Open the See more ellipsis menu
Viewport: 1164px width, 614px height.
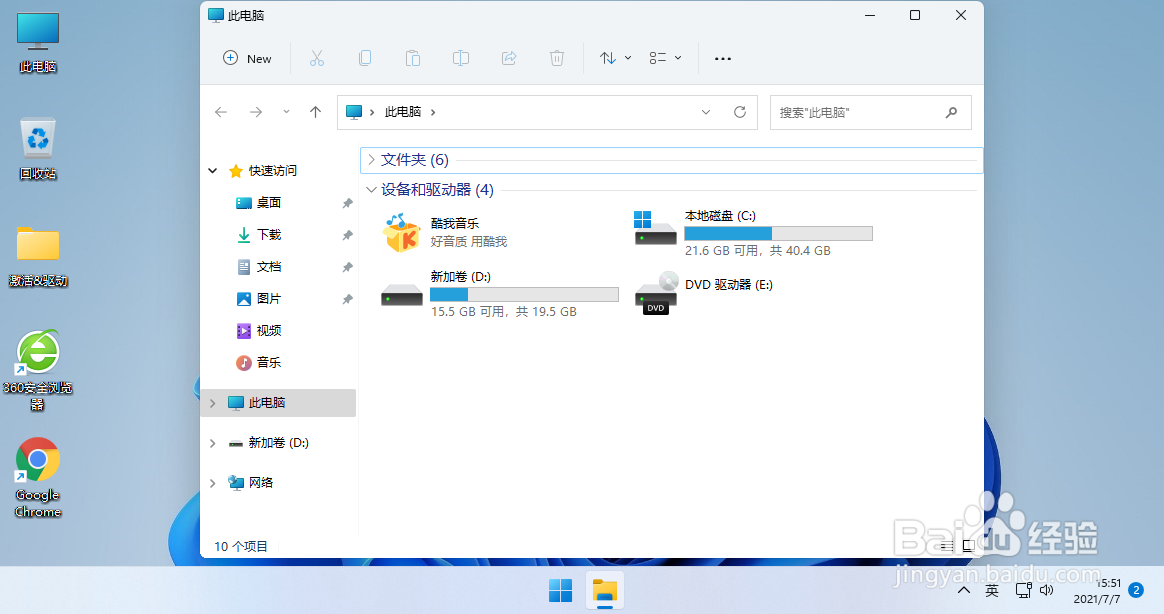pos(723,58)
